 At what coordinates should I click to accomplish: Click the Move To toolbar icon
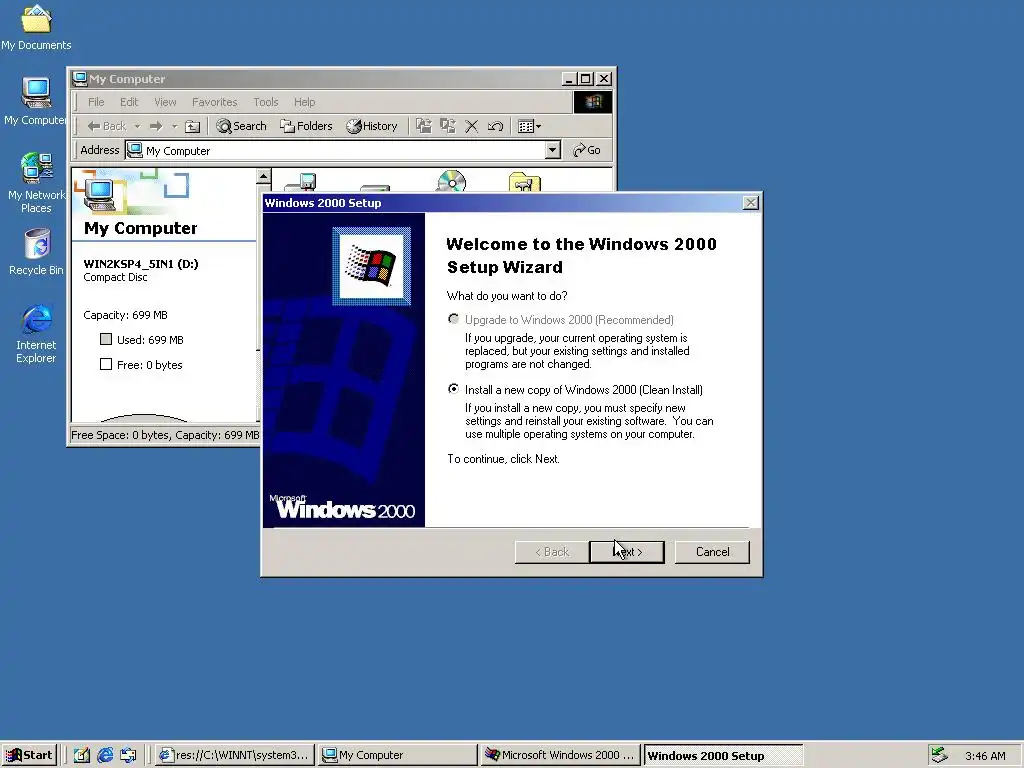tap(424, 126)
